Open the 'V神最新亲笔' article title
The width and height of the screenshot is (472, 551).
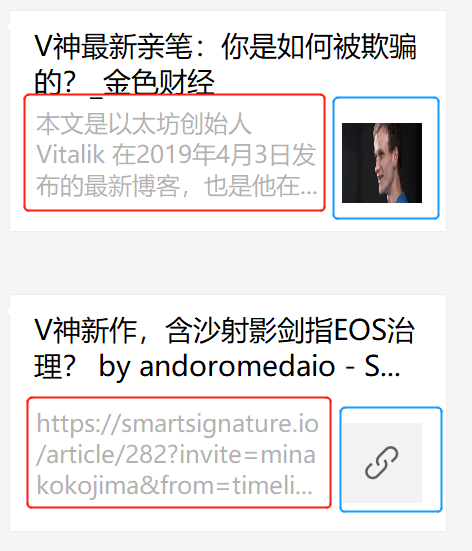(225, 64)
